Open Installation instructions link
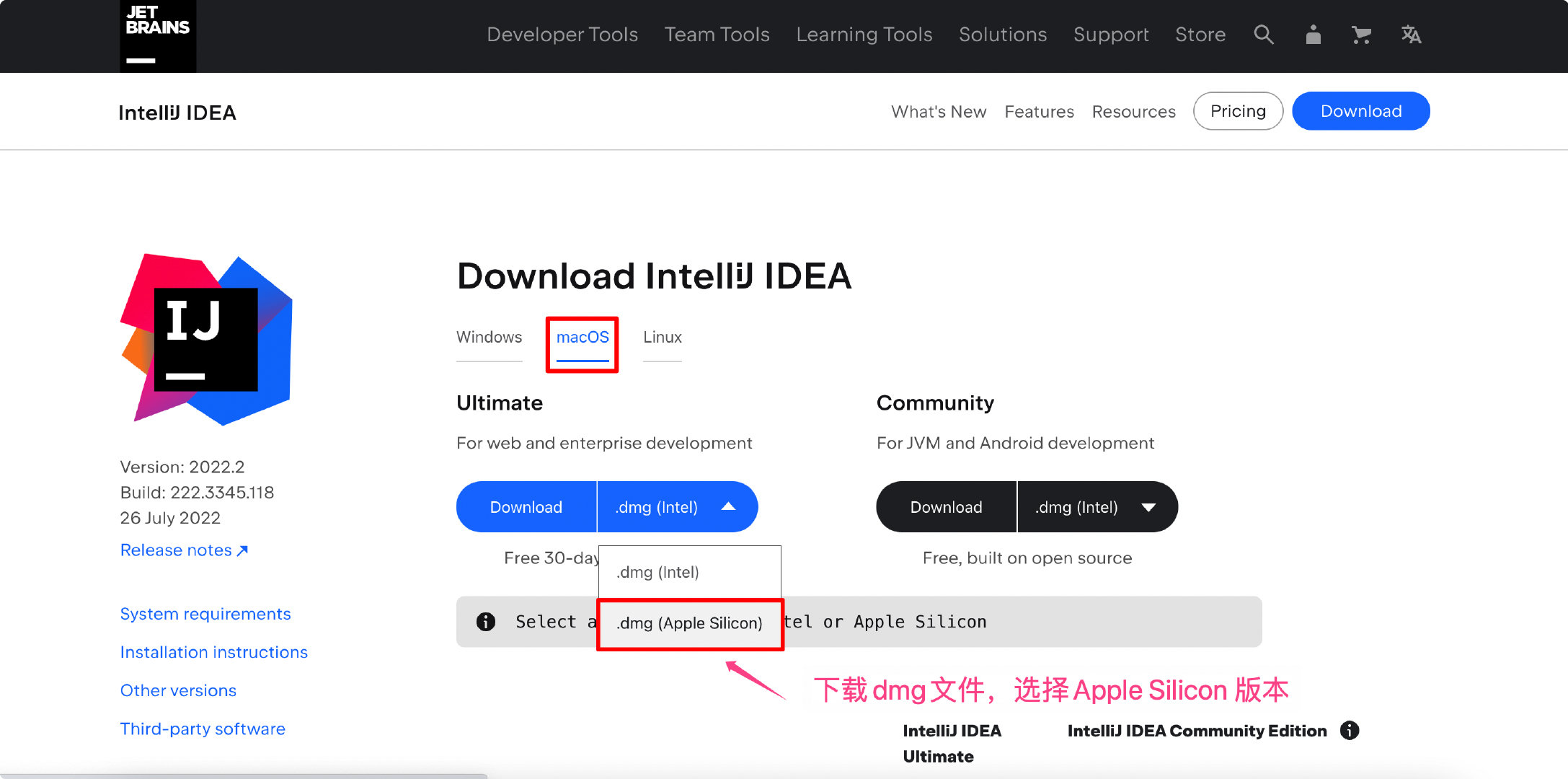Image resolution: width=1568 pixels, height=779 pixels. click(214, 652)
